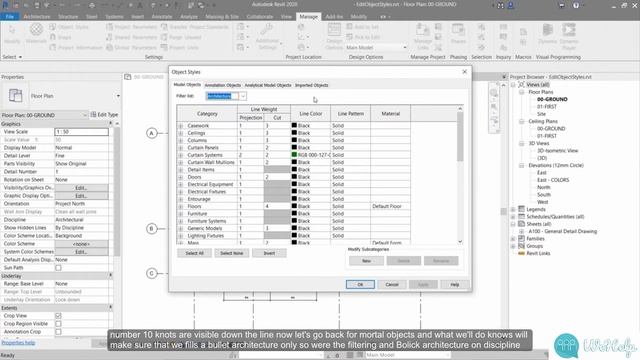Image resolution: width=640 pixels, height=360 pixels.
Task: Expand the Families node in Project Browser
Action: pyautogui.click(x=513, y=239)
